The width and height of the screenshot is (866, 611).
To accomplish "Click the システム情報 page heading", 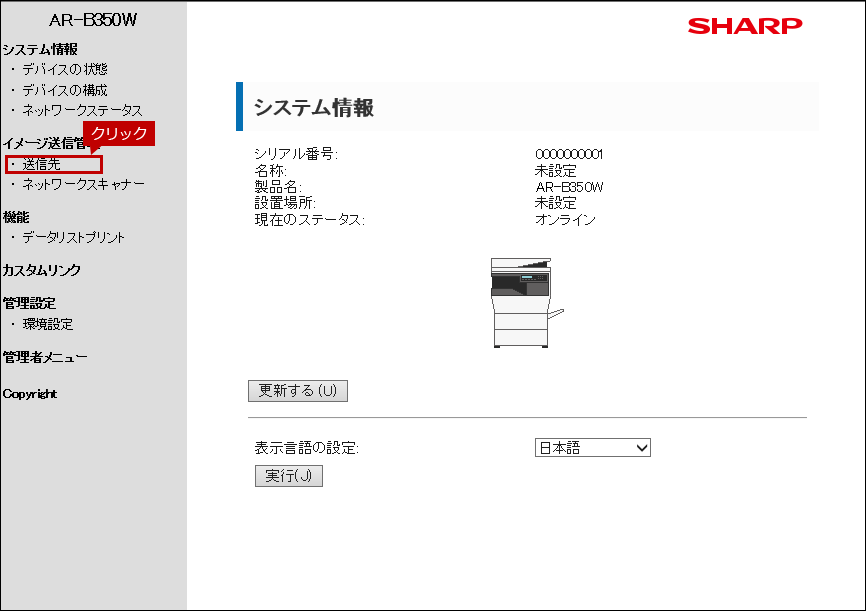I will point(314,107).
